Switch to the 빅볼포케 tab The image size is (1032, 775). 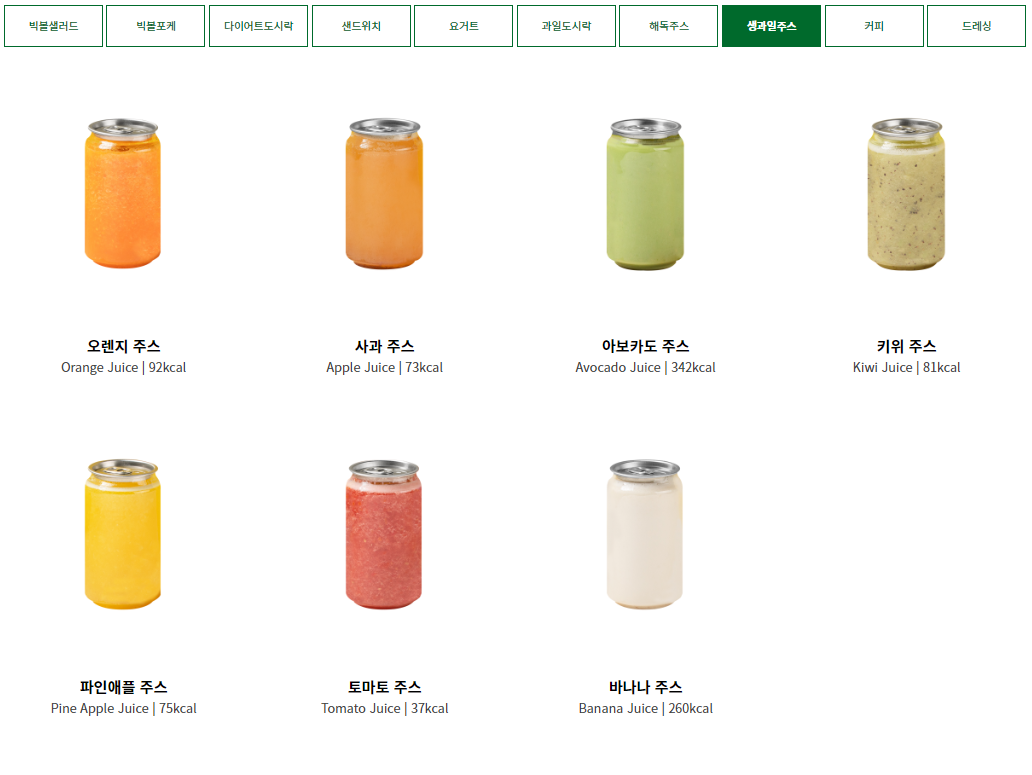pos(155,26)
